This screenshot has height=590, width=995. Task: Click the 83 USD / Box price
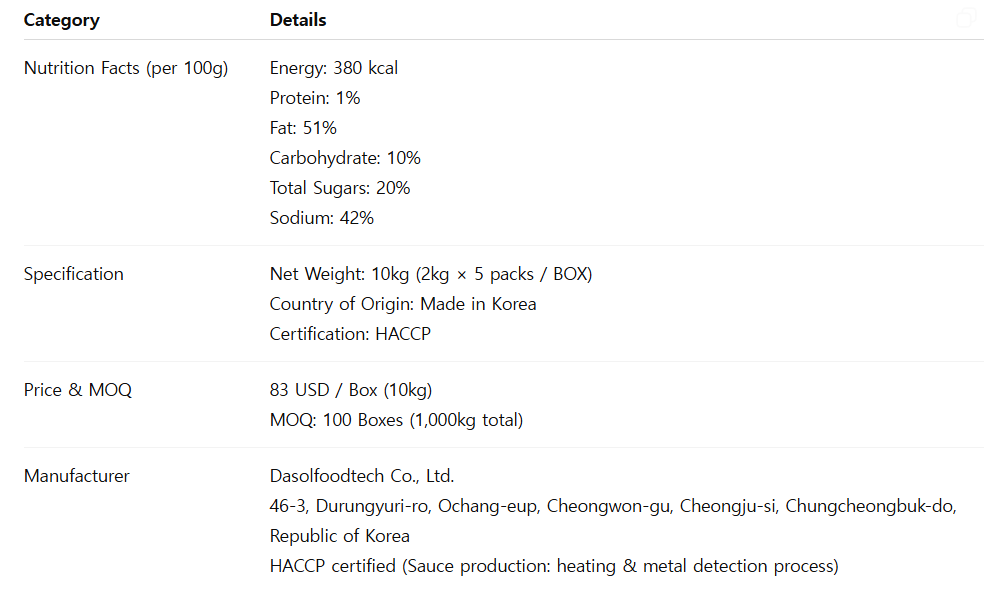[351, 390]
